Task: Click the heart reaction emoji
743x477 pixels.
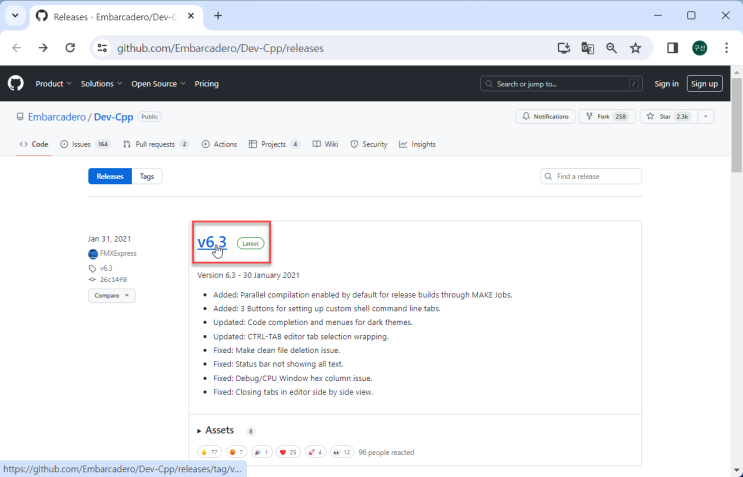Action: point(288,452)
